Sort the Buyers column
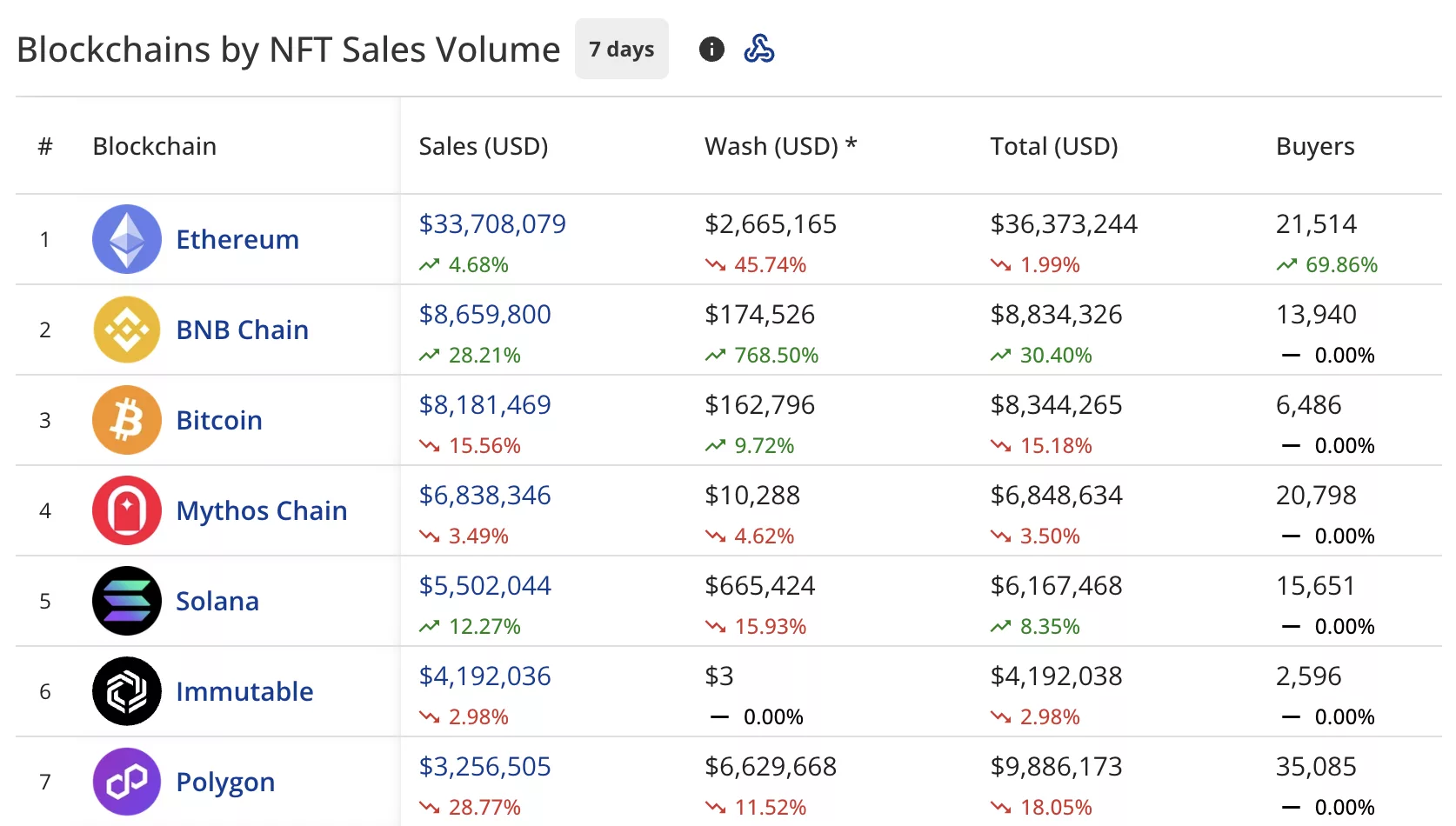The width and height of the screenshot is (1456, 826). [1314, 146]
